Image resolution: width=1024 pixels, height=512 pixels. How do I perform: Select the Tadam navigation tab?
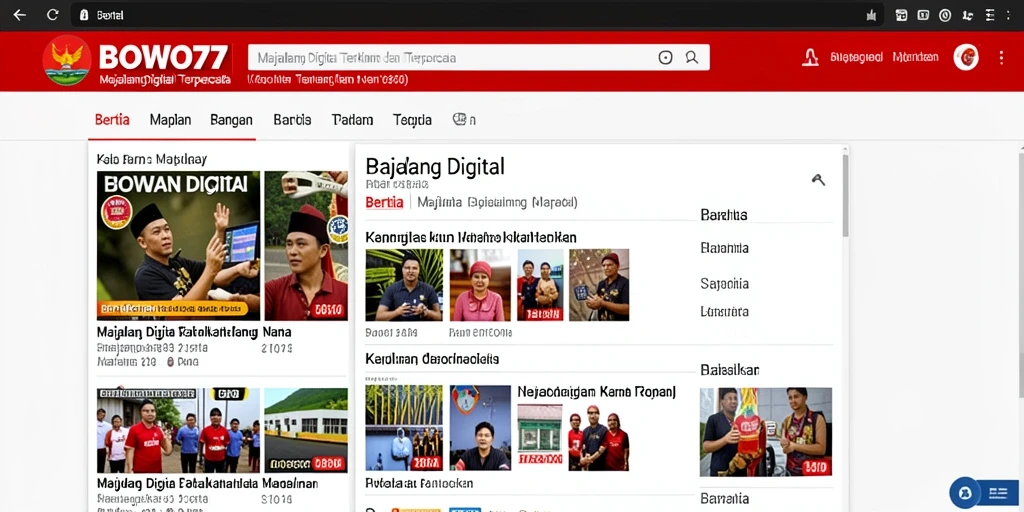[352, 120]
